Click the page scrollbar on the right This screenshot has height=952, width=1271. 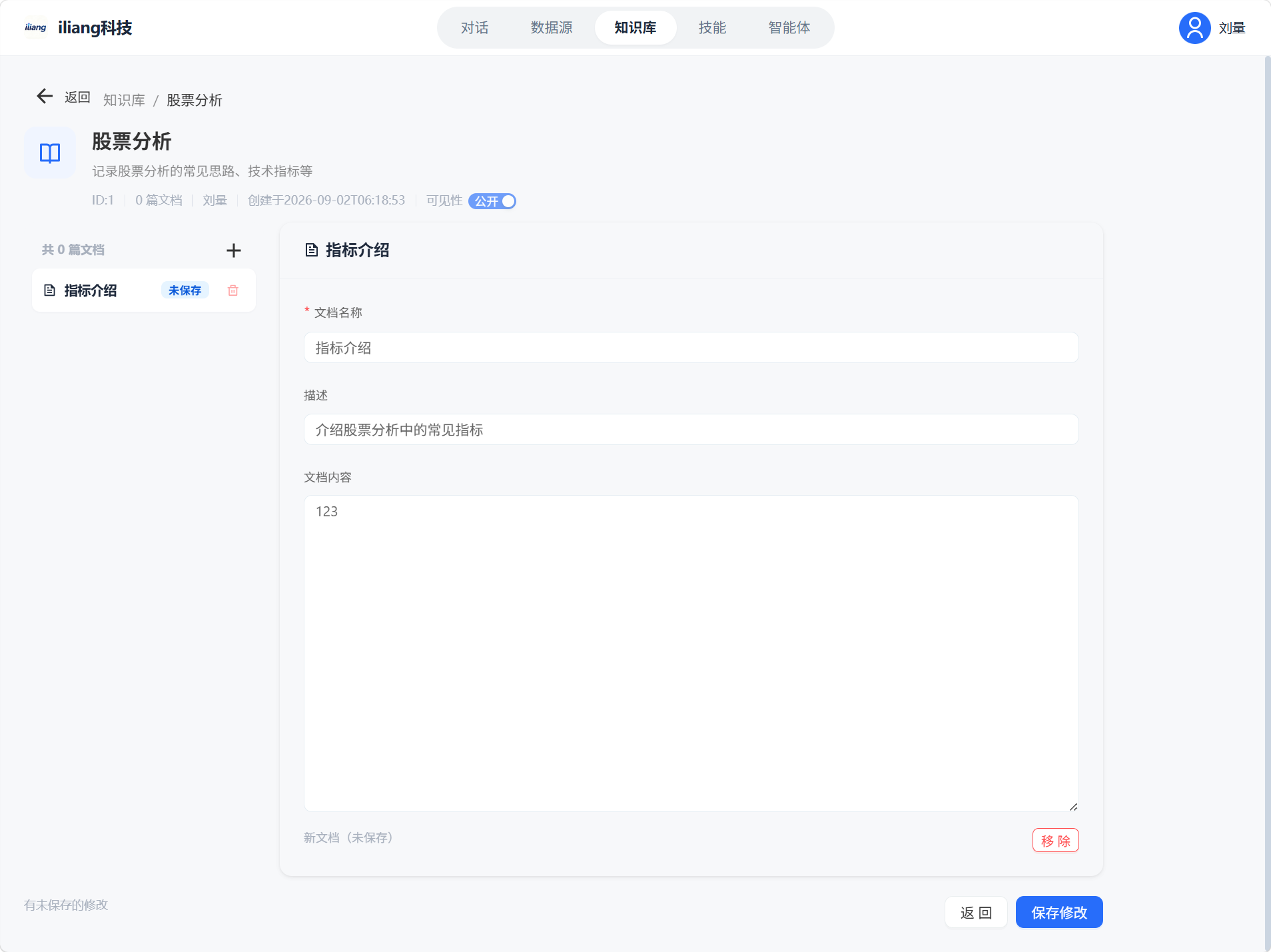coord(1267,504)
